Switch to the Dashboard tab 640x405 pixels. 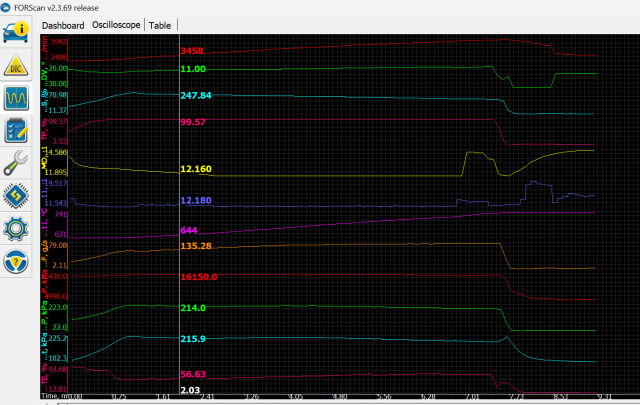[63, 24]
